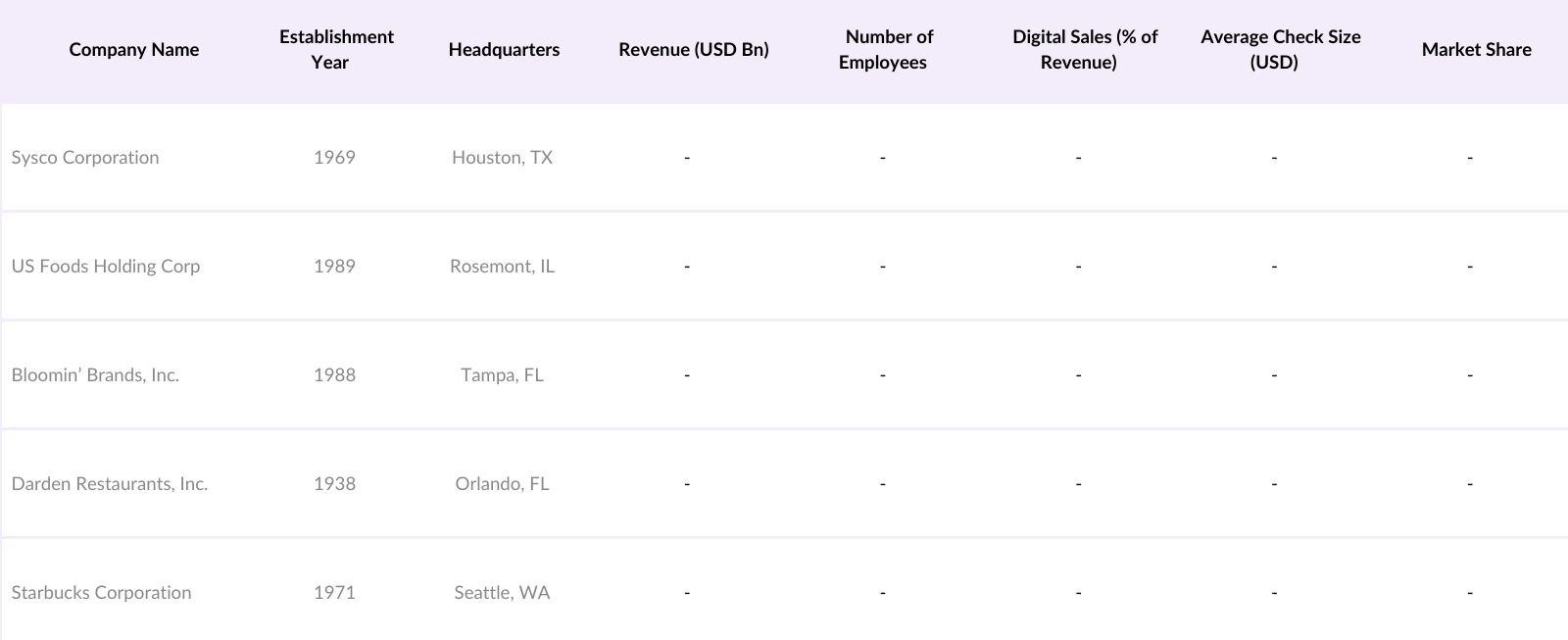Click the Tampa, FL headquarters cell

tap(502, 375)
